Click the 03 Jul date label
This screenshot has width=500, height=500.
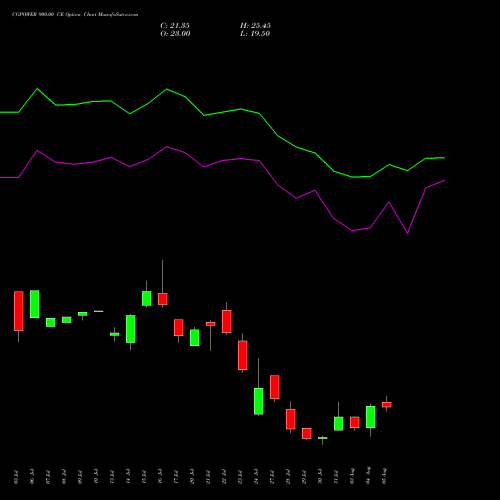tap(16, 477)
